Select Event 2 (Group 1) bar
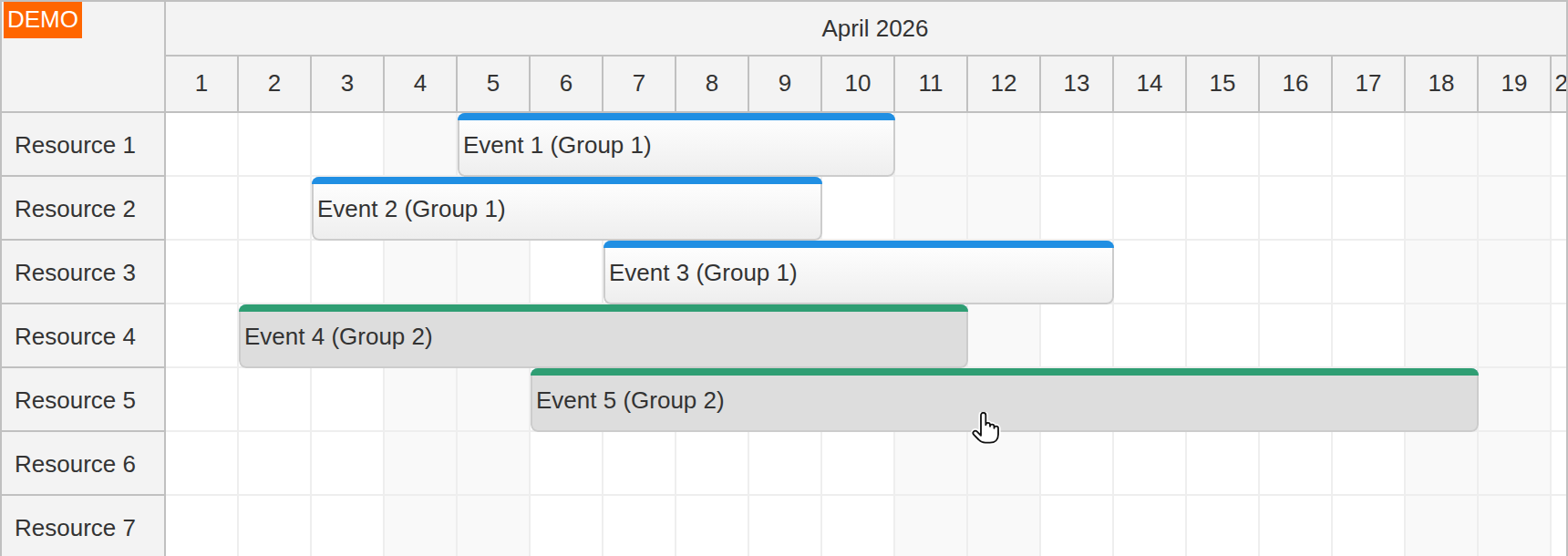 (x=565, y=209)
